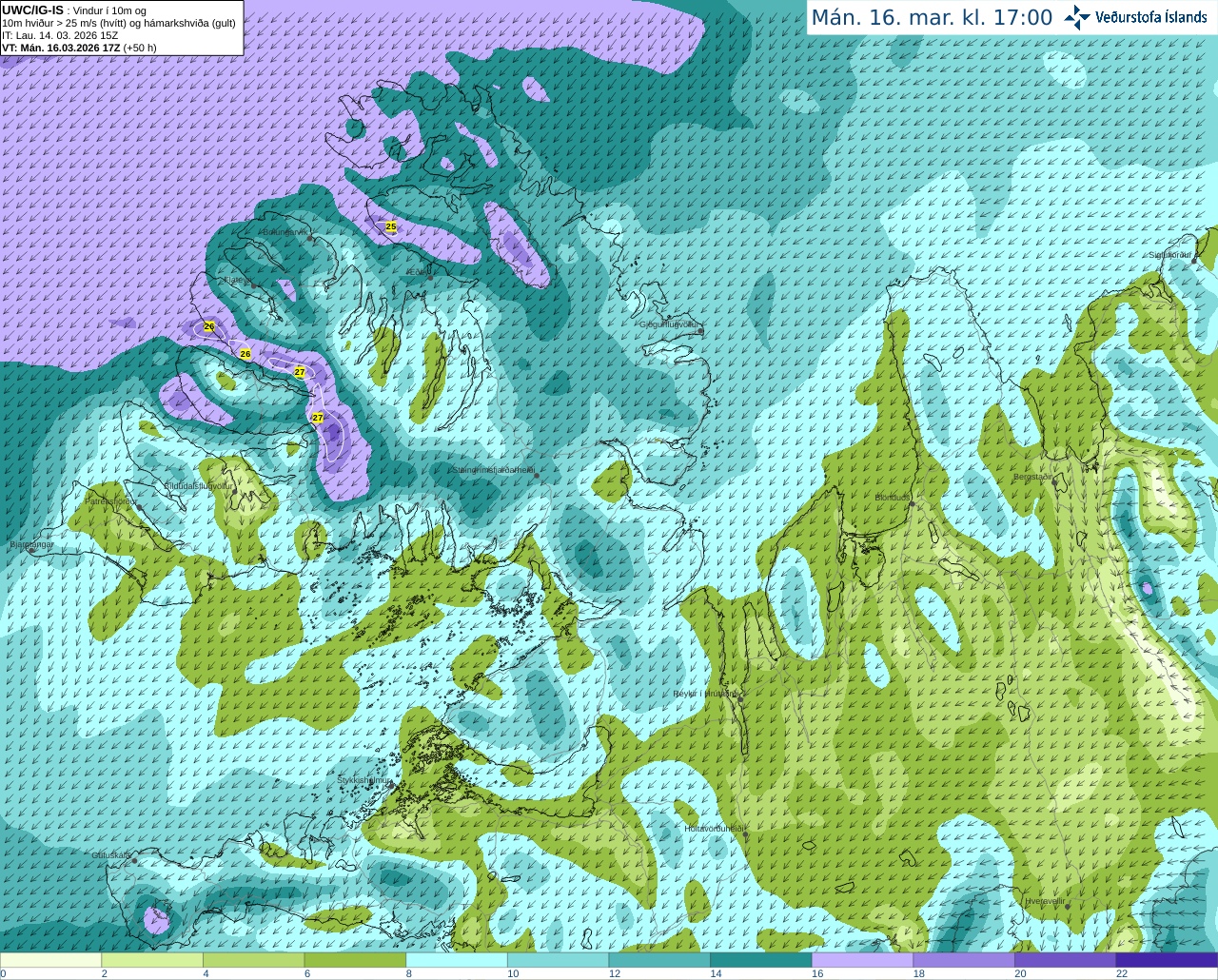Click the 4–6 m/s green legend swatch
The width and height of the screenshot is (1218, 980).
254,959
